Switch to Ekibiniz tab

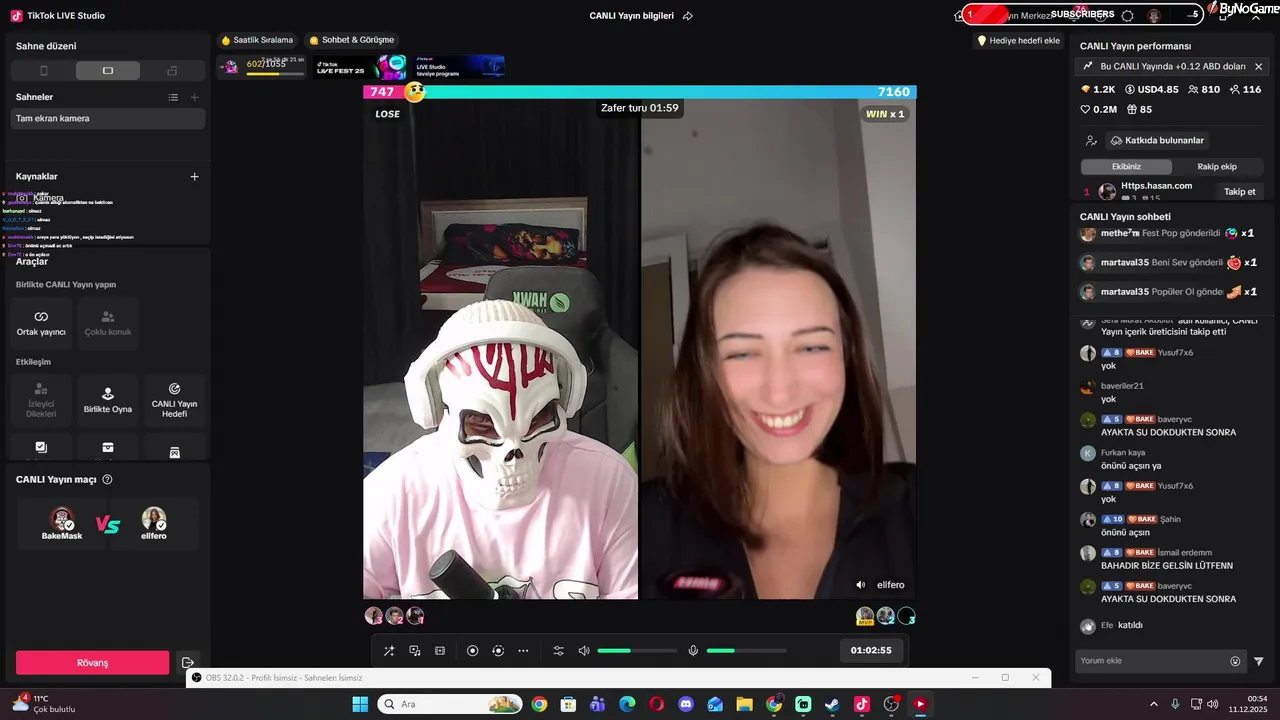1126,167
